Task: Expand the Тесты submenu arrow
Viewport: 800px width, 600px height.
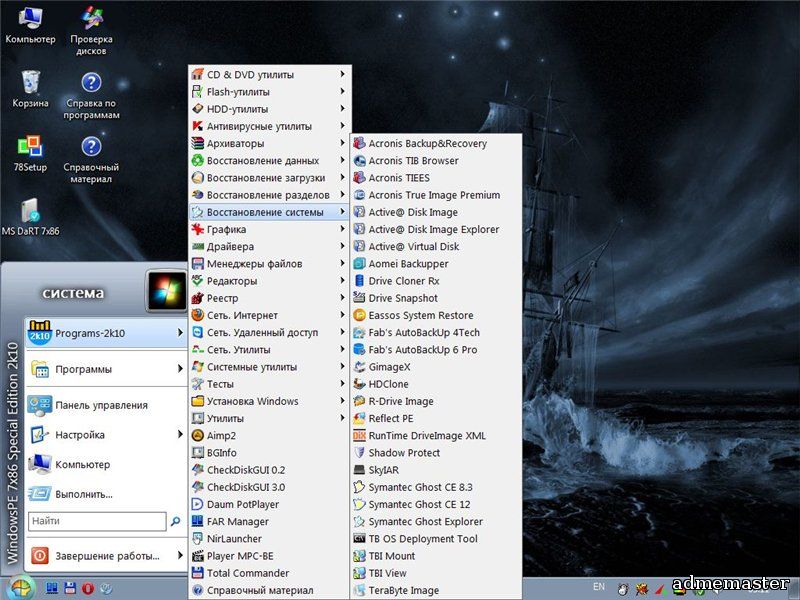Action: [342, 384]
